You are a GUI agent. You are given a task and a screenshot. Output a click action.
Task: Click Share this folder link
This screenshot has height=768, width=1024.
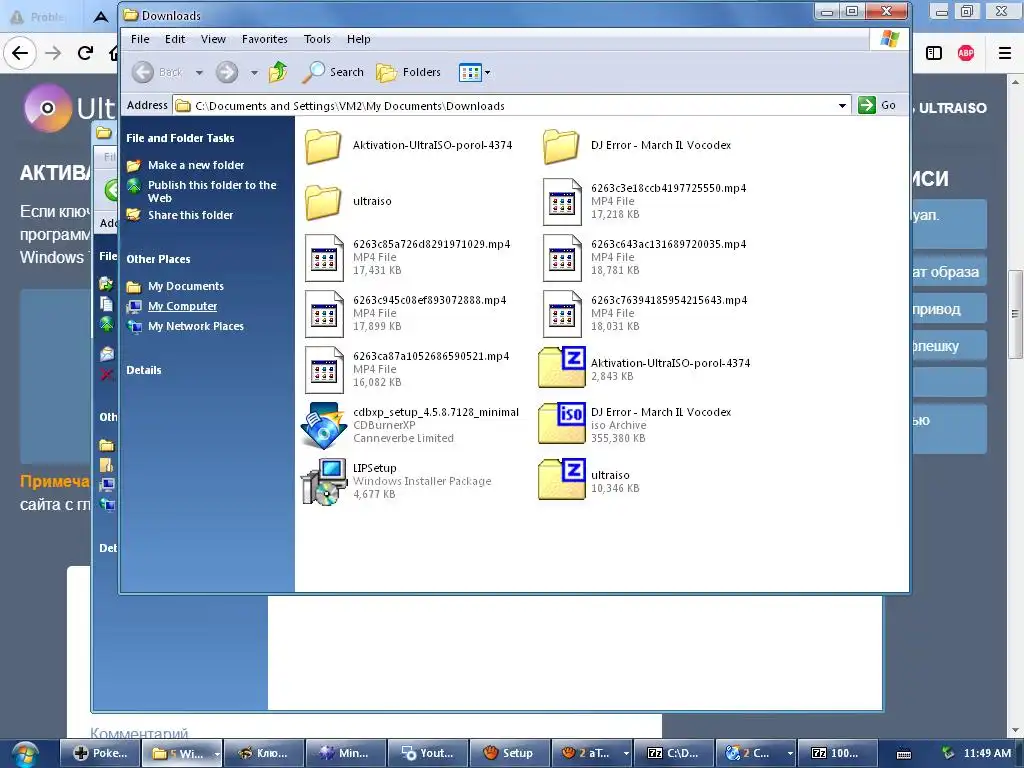190,215
